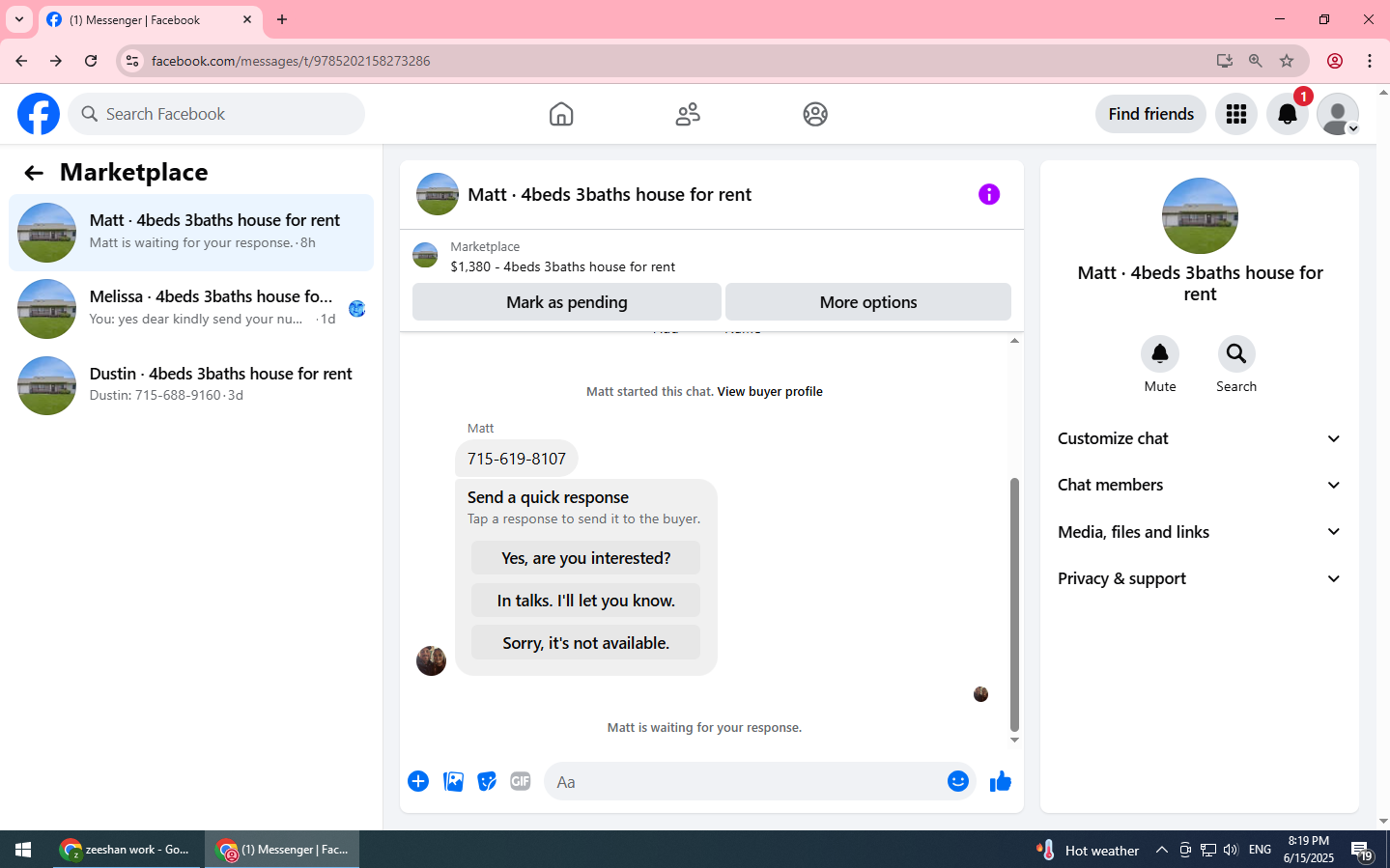Click the Facebook logo
Image resolution: width=1390 pixels, height=868 pixels.
coord(39,114)
